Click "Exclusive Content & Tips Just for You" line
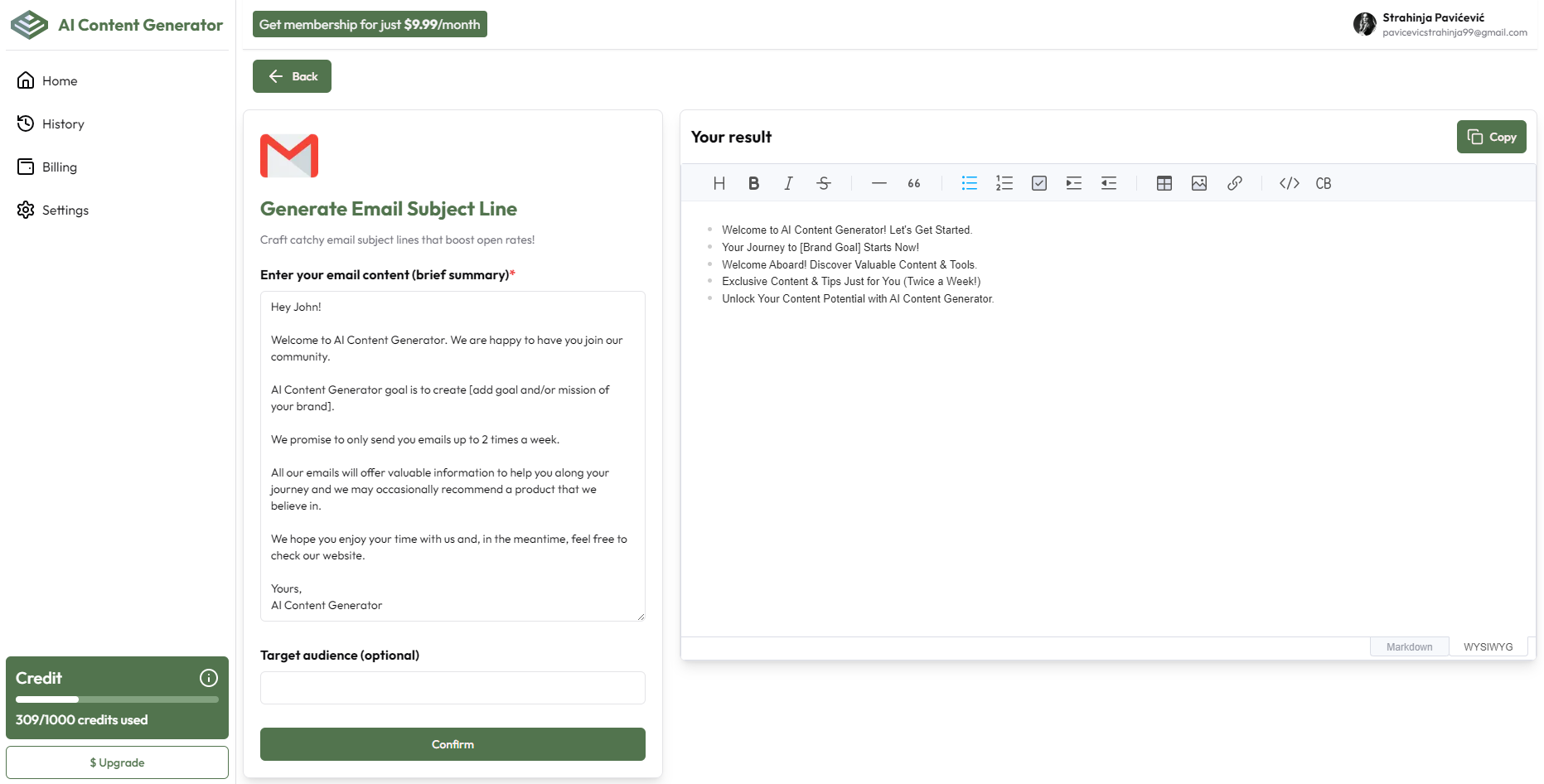1544x784 pixels. tap(851, 282)
